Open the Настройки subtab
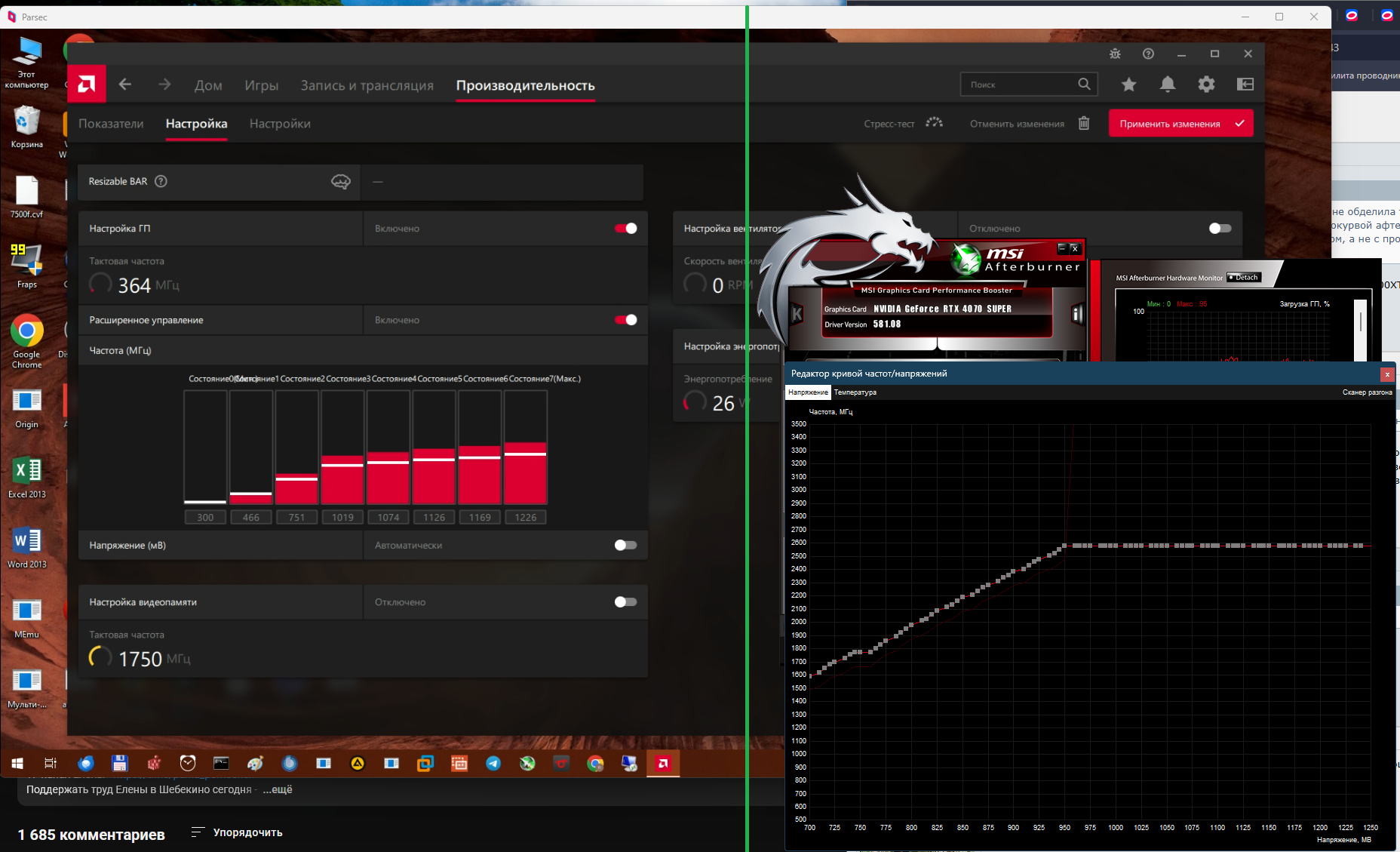 coord(280,124)
